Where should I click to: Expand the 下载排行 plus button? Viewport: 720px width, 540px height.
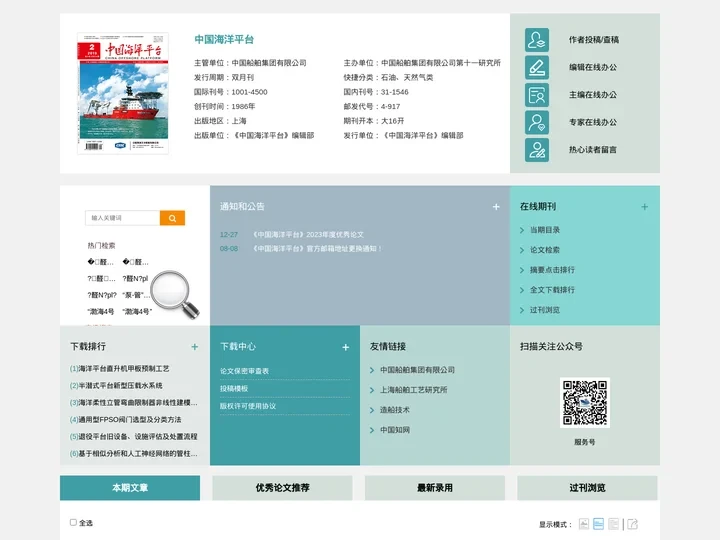click(x=195, y=347)
